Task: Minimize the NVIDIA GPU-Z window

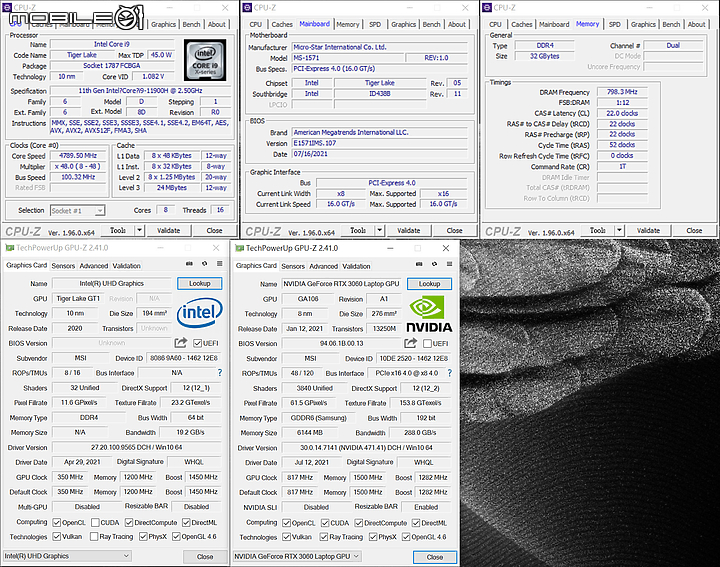Action: coord(390,248)
